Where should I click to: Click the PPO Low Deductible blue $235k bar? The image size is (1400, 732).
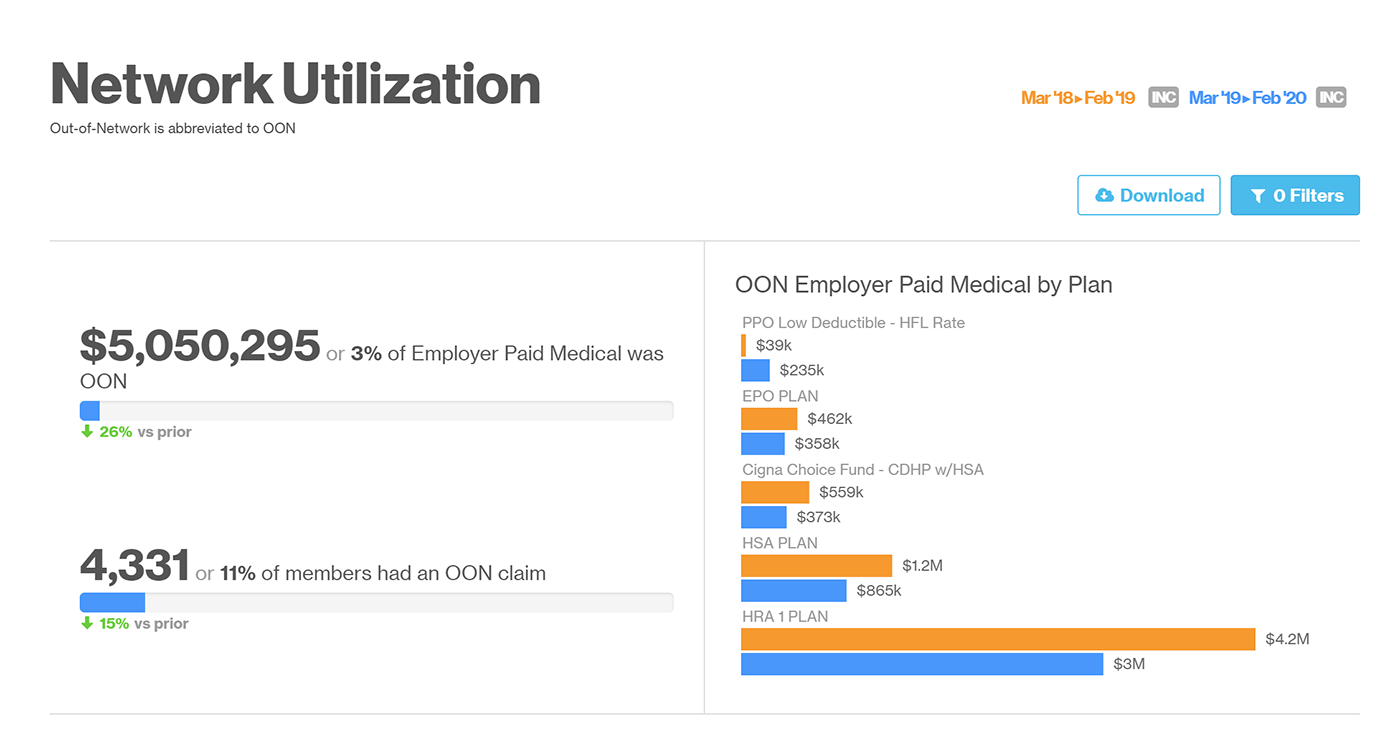point(755,370)
